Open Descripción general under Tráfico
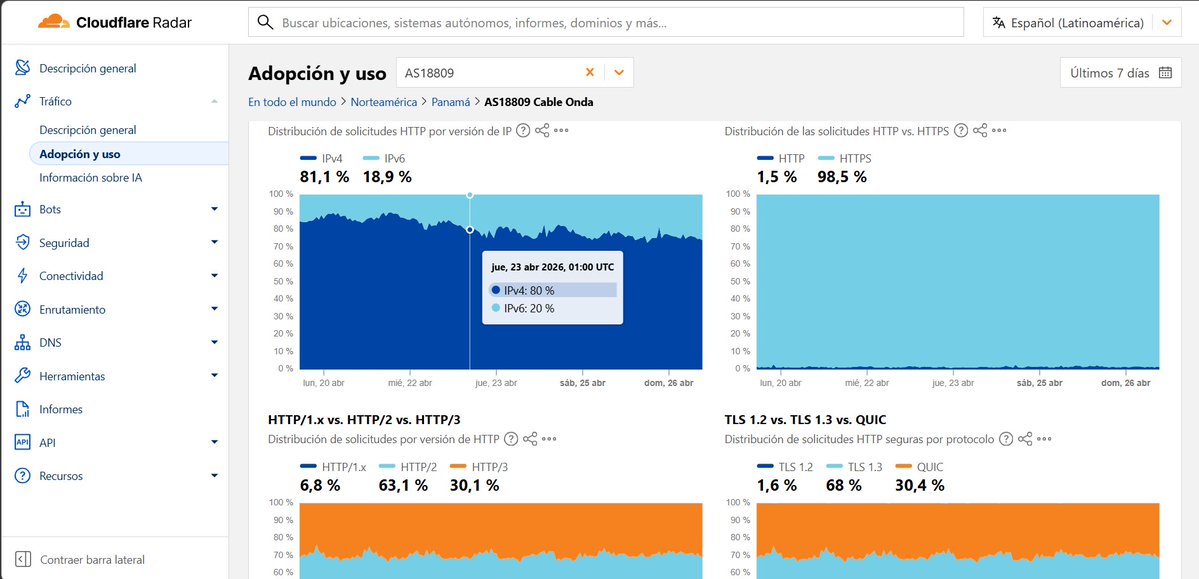 pos(88,130)
